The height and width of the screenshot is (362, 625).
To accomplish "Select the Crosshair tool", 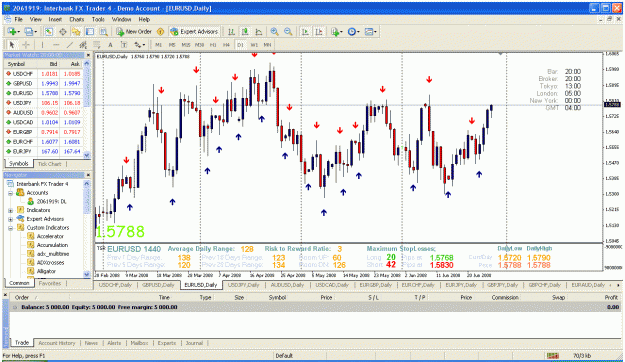I will pyautogui.click(x=26, y=45).
